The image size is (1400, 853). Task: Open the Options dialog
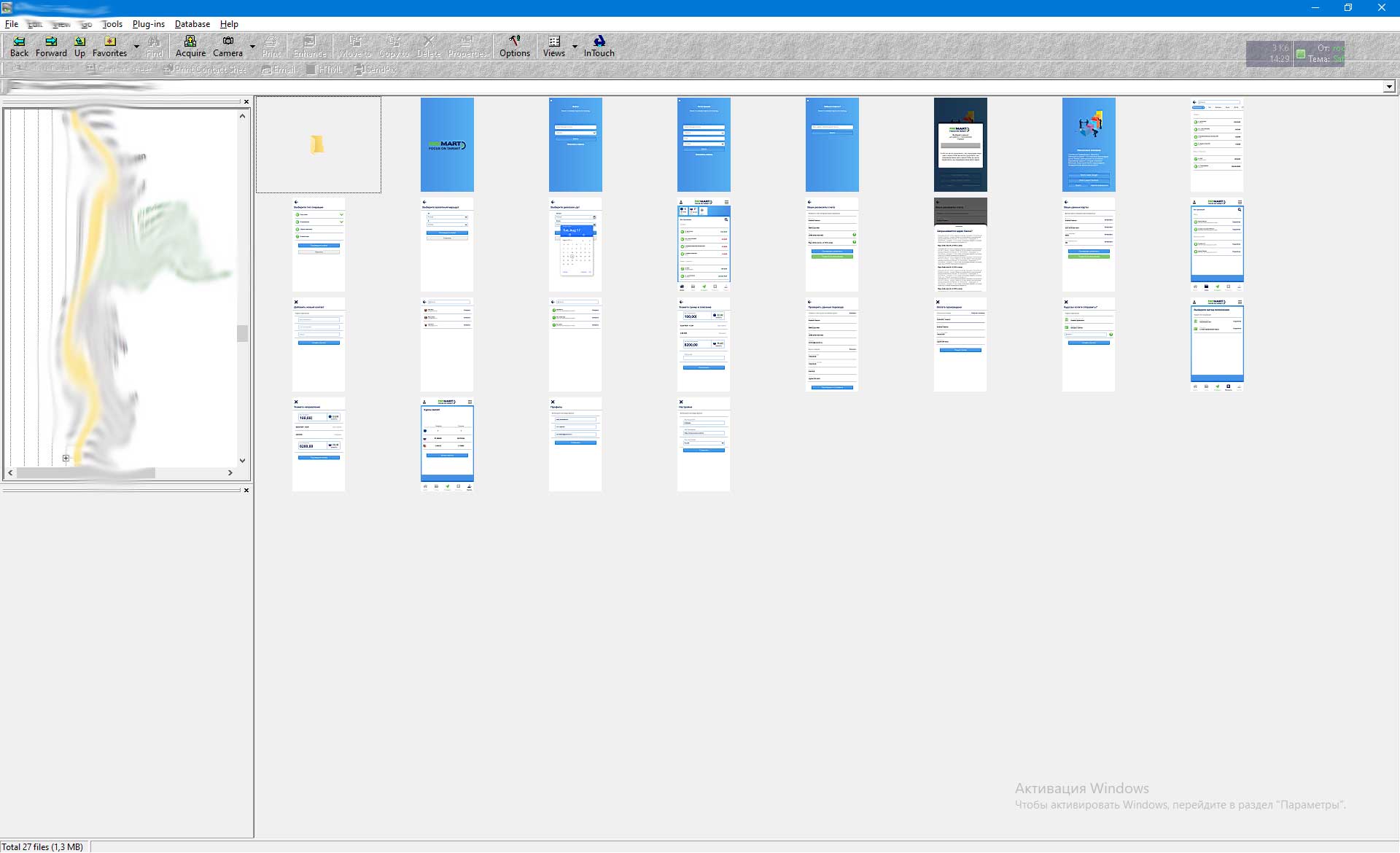coord(515,46)
